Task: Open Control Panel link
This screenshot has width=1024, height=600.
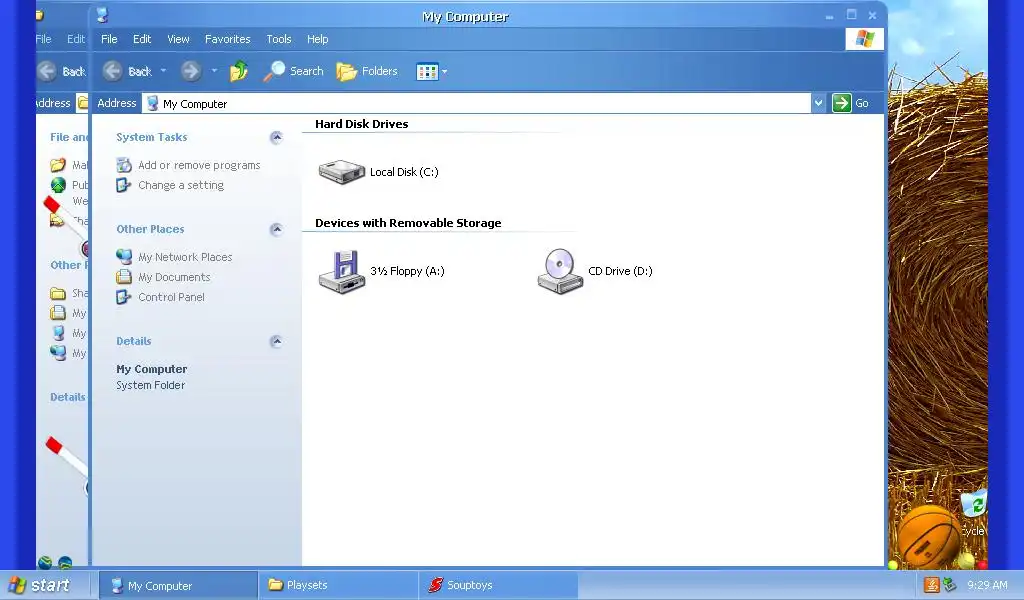Action: (171, 297)
